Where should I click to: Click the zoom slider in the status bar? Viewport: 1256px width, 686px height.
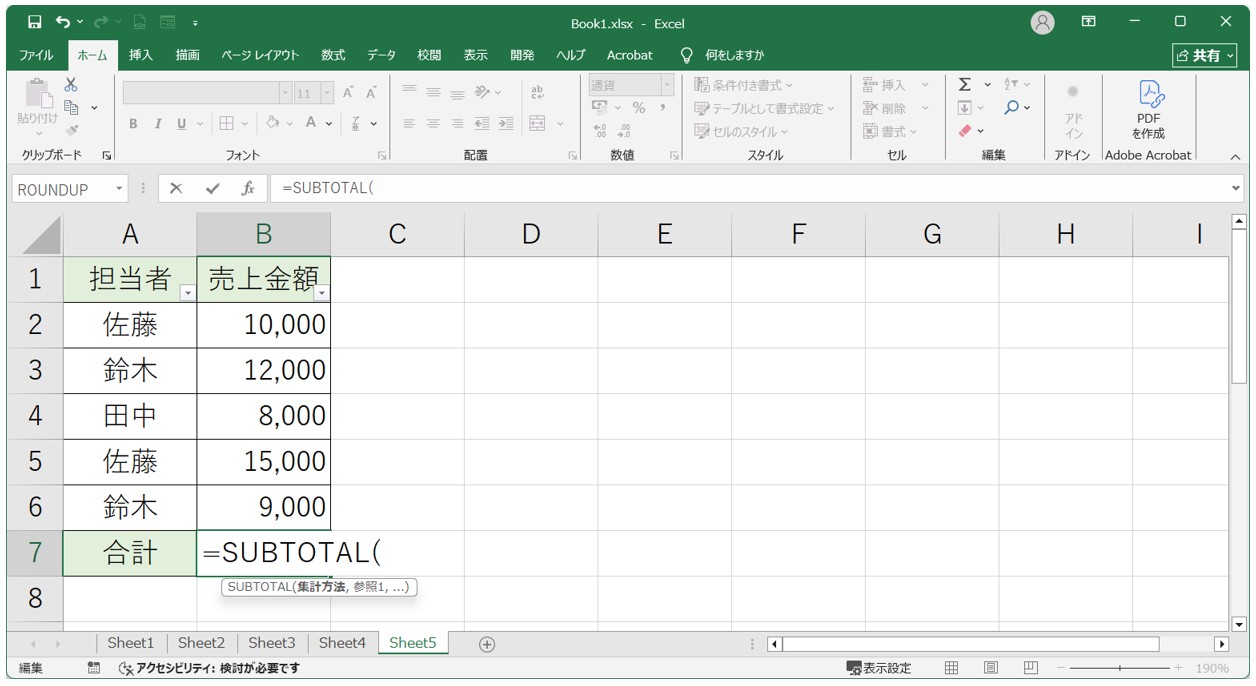(x=1119, y=668)
